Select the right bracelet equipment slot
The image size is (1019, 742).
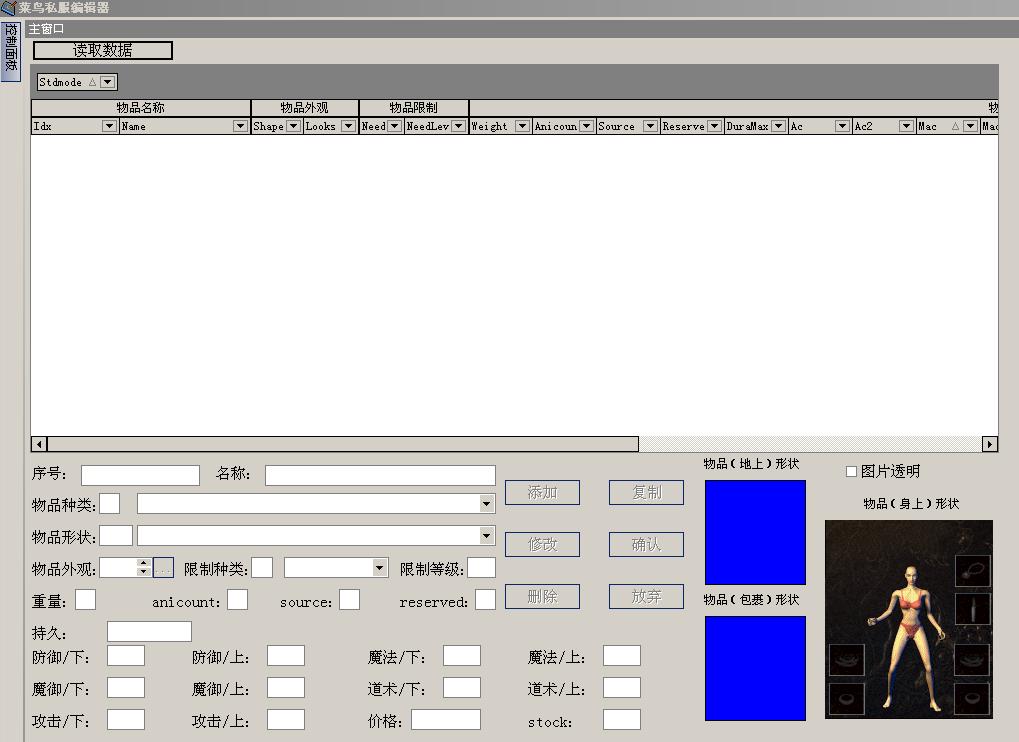pos(972,660)
